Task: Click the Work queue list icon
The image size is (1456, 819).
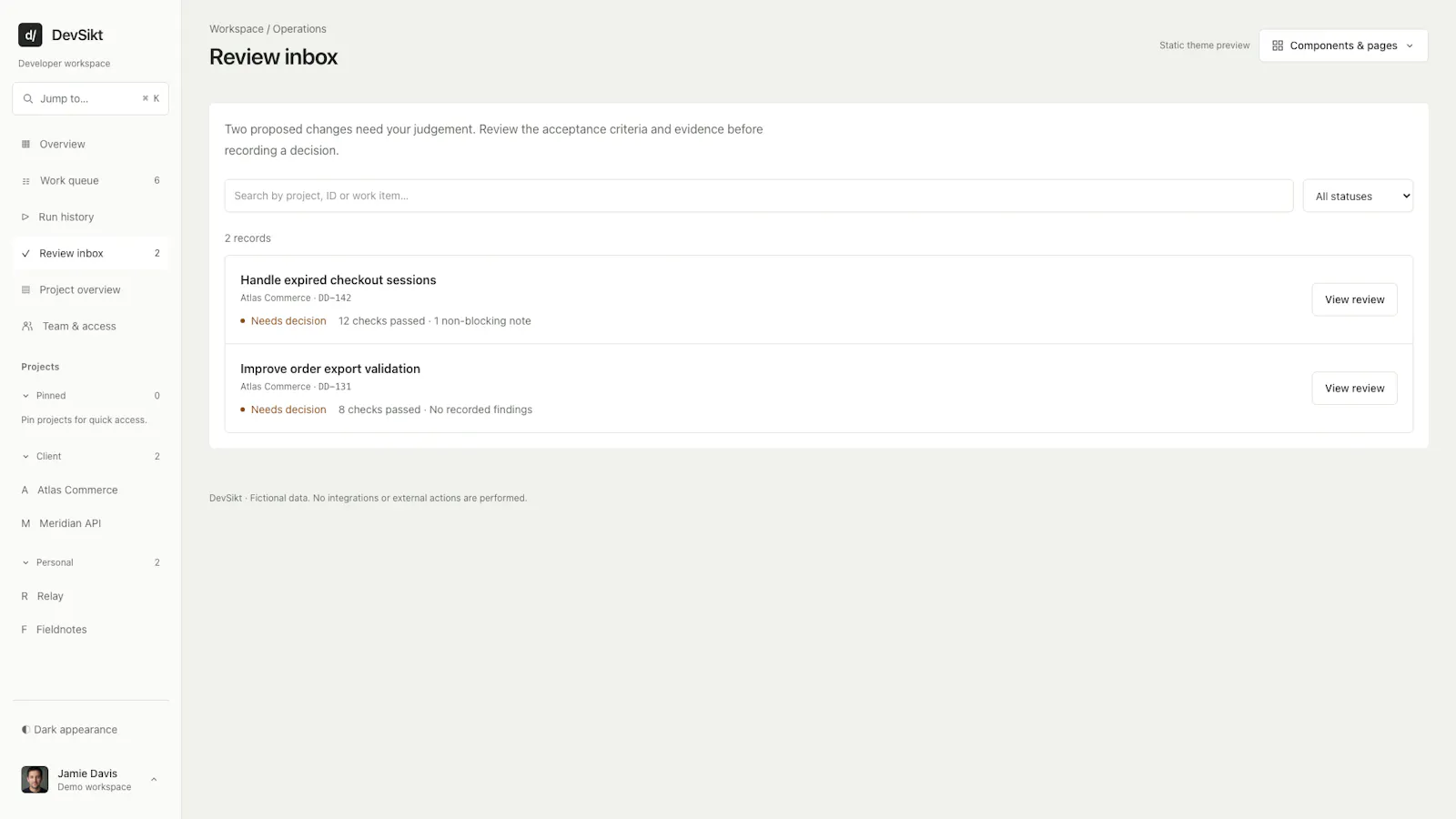Action: (x=25, y=181)
